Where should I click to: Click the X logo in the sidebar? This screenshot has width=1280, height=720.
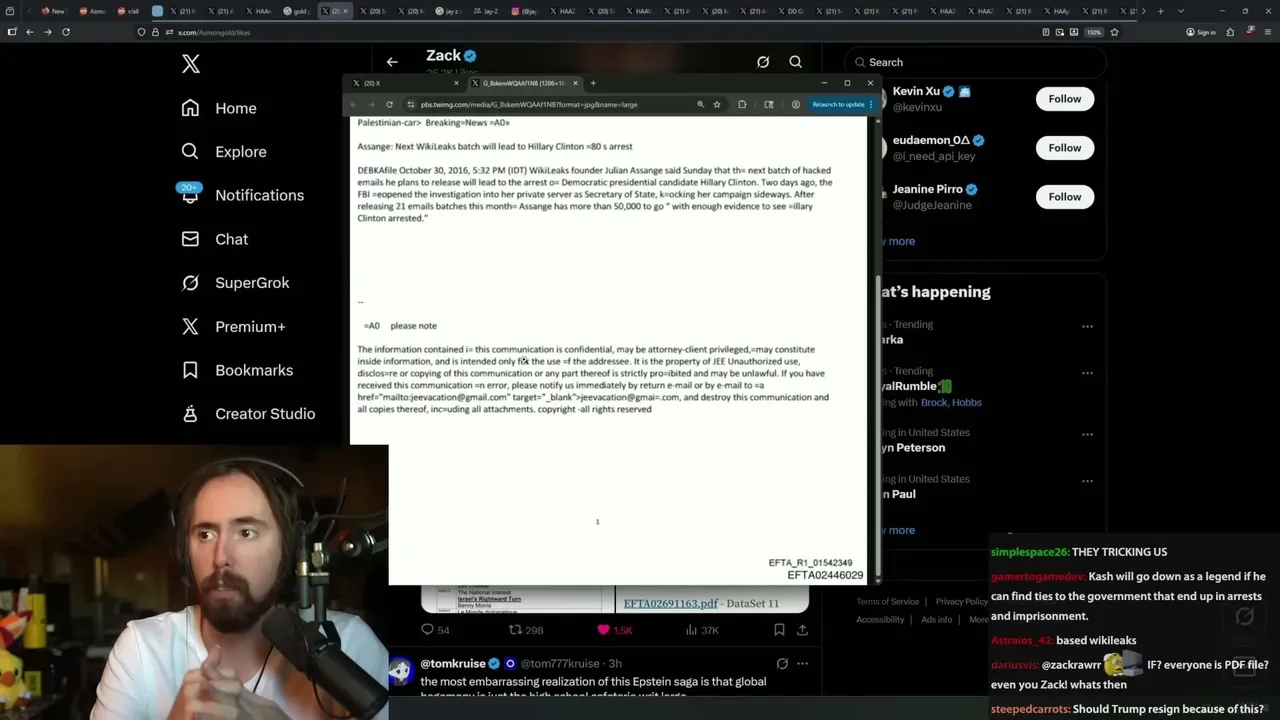(191, 65)
